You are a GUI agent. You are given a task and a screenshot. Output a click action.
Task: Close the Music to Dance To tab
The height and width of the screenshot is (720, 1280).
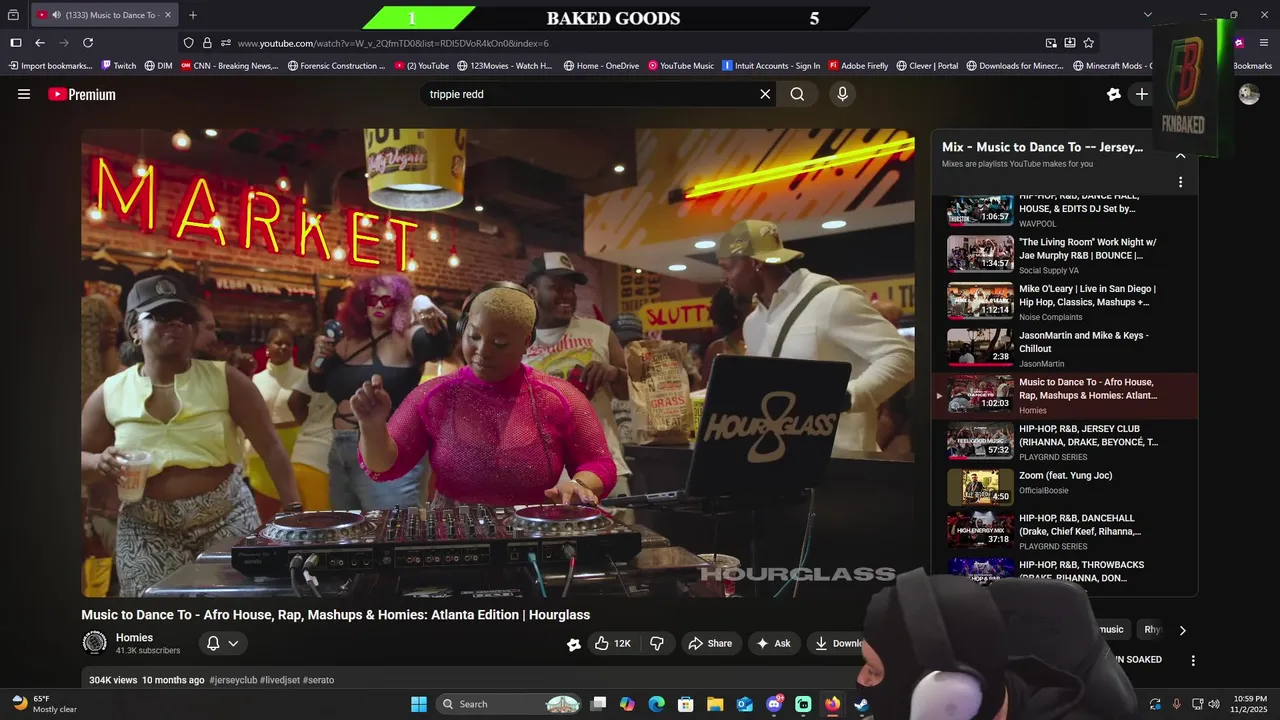click(x=168, y=15)
